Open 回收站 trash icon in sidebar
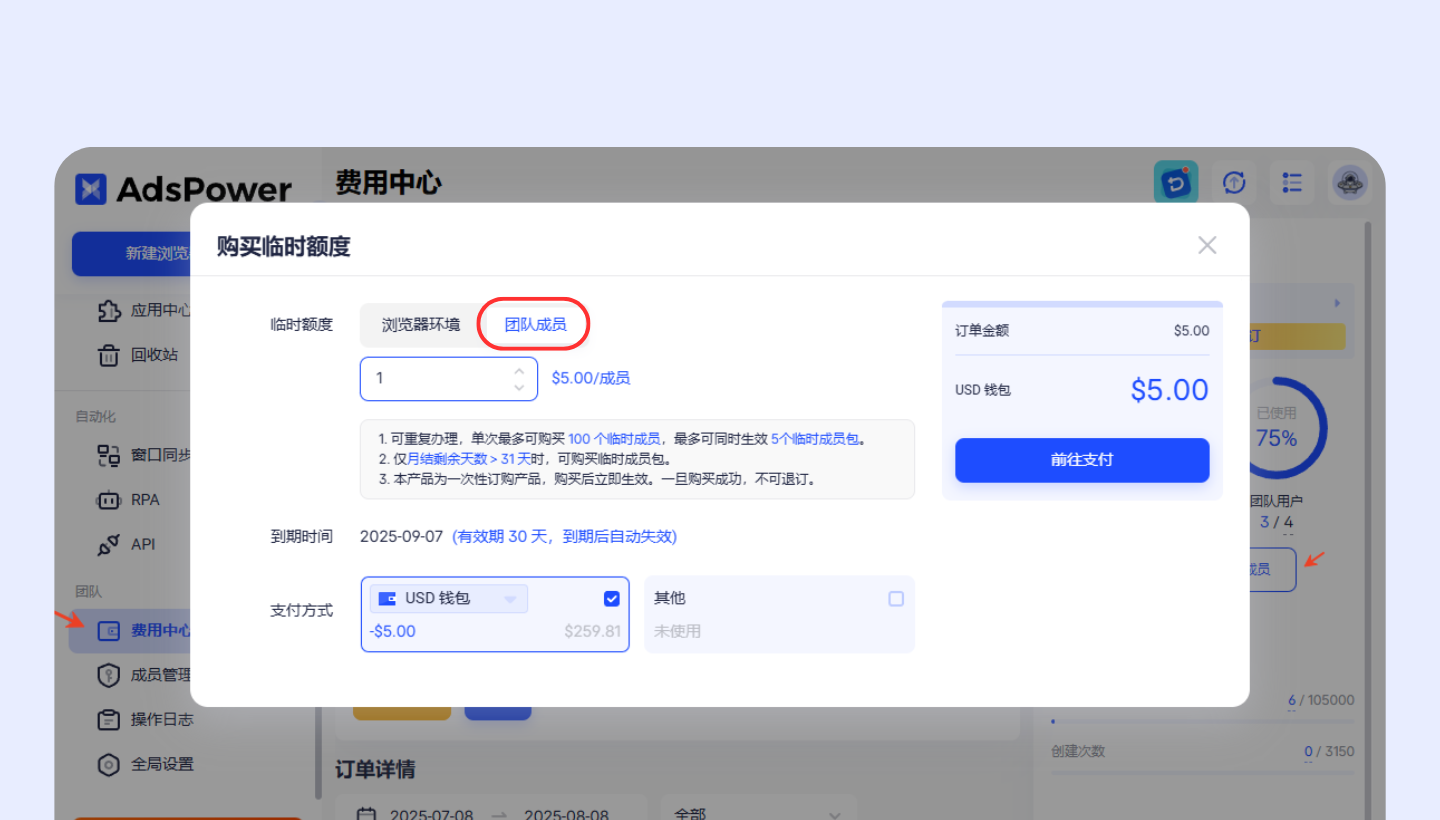 [x=109, y=355]
